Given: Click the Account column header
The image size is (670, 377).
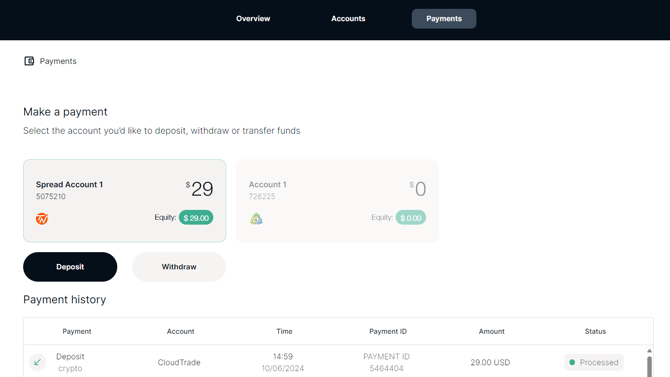Looking at the screenshot, I should click(180, 331).
